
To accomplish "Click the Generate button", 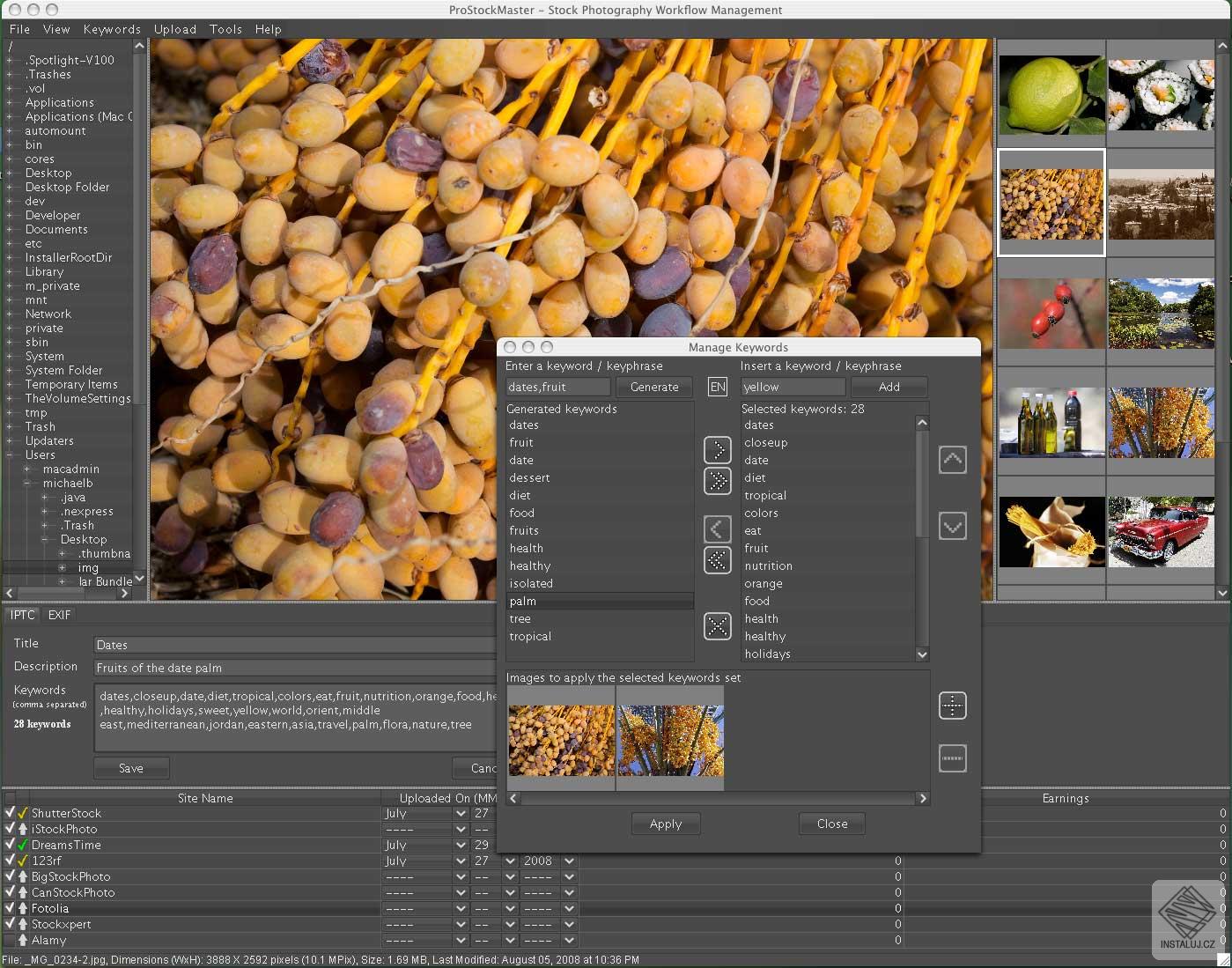I will (x=654, y=387).
